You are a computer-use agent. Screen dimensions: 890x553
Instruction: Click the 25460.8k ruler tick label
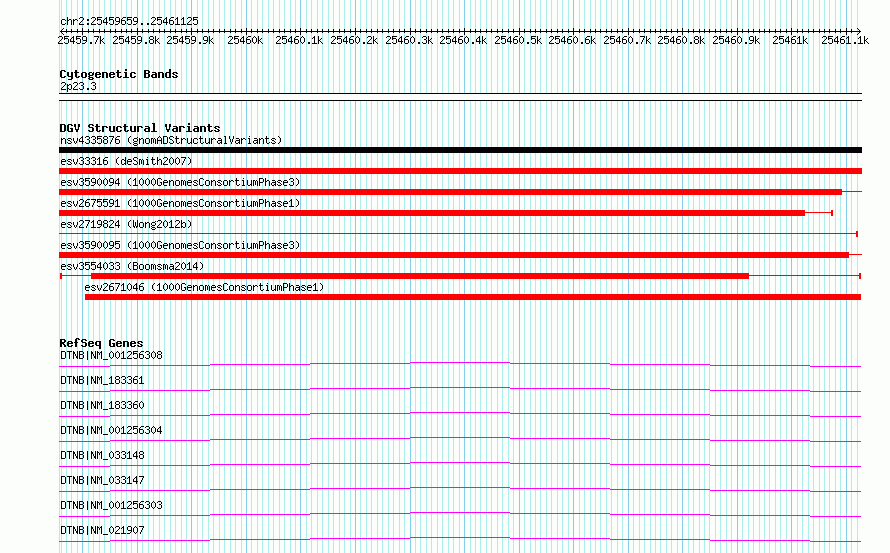(x=681, y=40)
